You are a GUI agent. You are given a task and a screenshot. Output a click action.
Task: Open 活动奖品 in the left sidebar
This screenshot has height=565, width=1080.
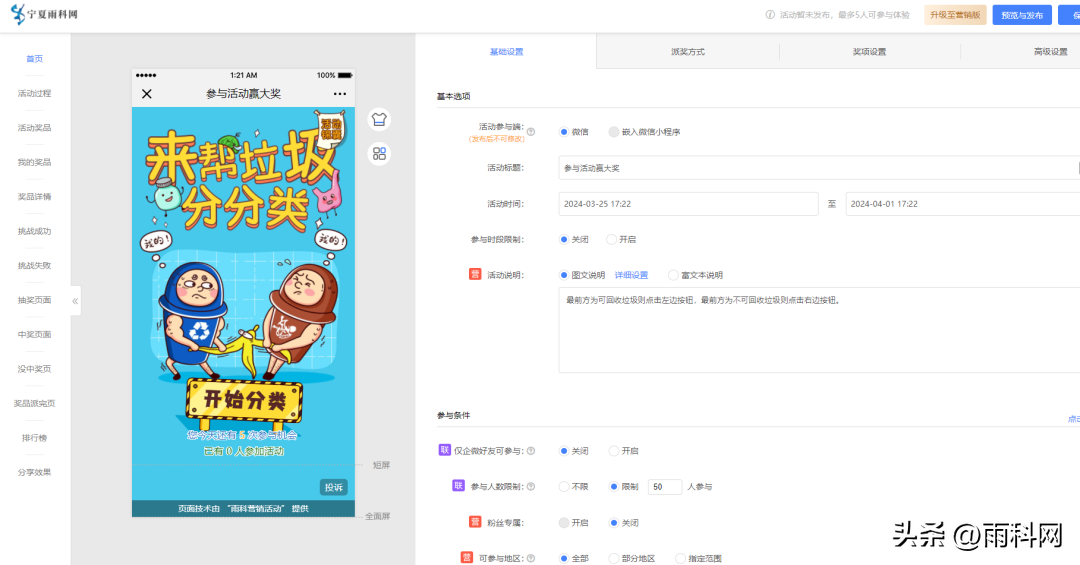coord(34,128)
